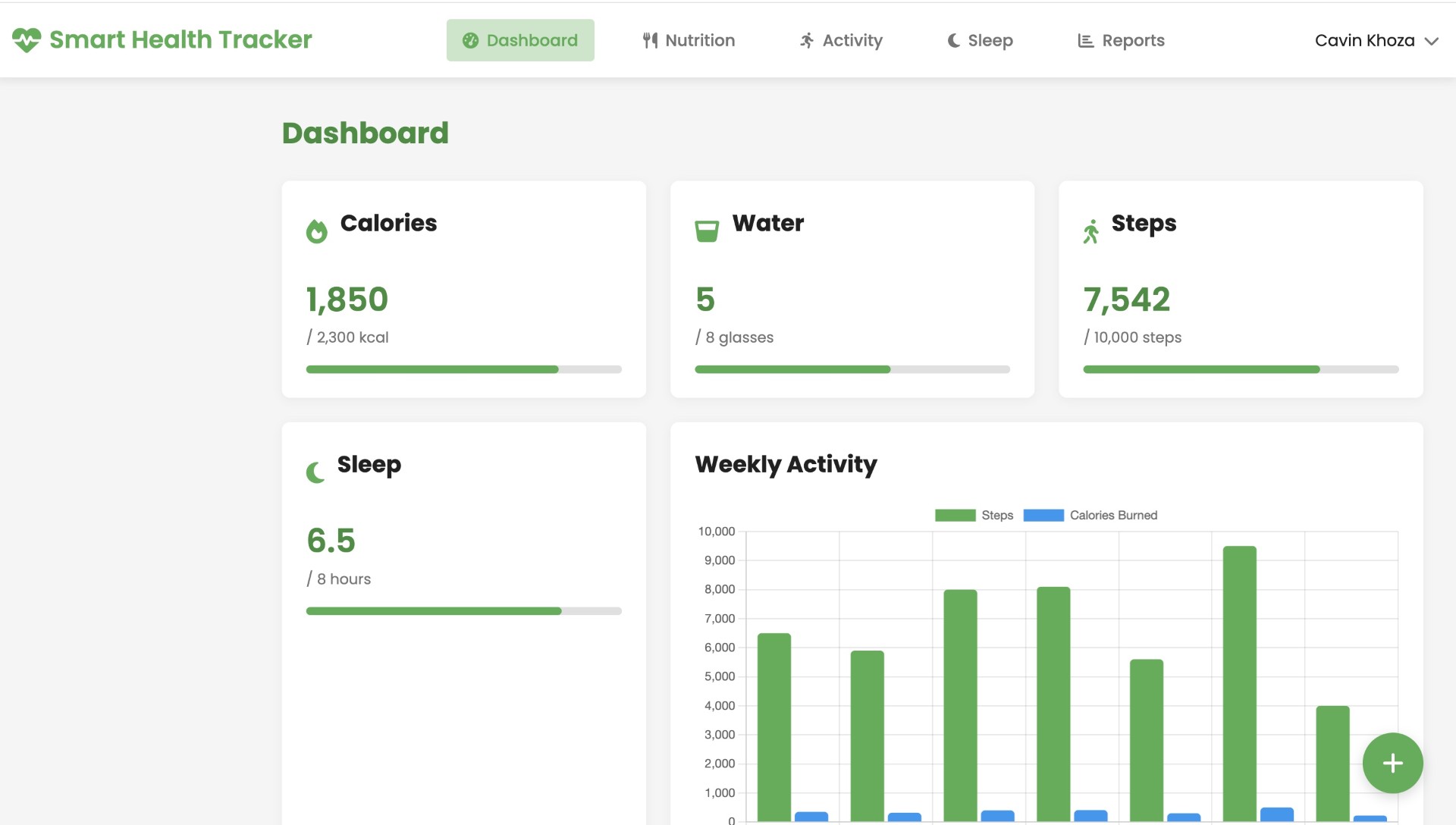Click the tallest green bar in Weekly Activity

pos(1238,682)
